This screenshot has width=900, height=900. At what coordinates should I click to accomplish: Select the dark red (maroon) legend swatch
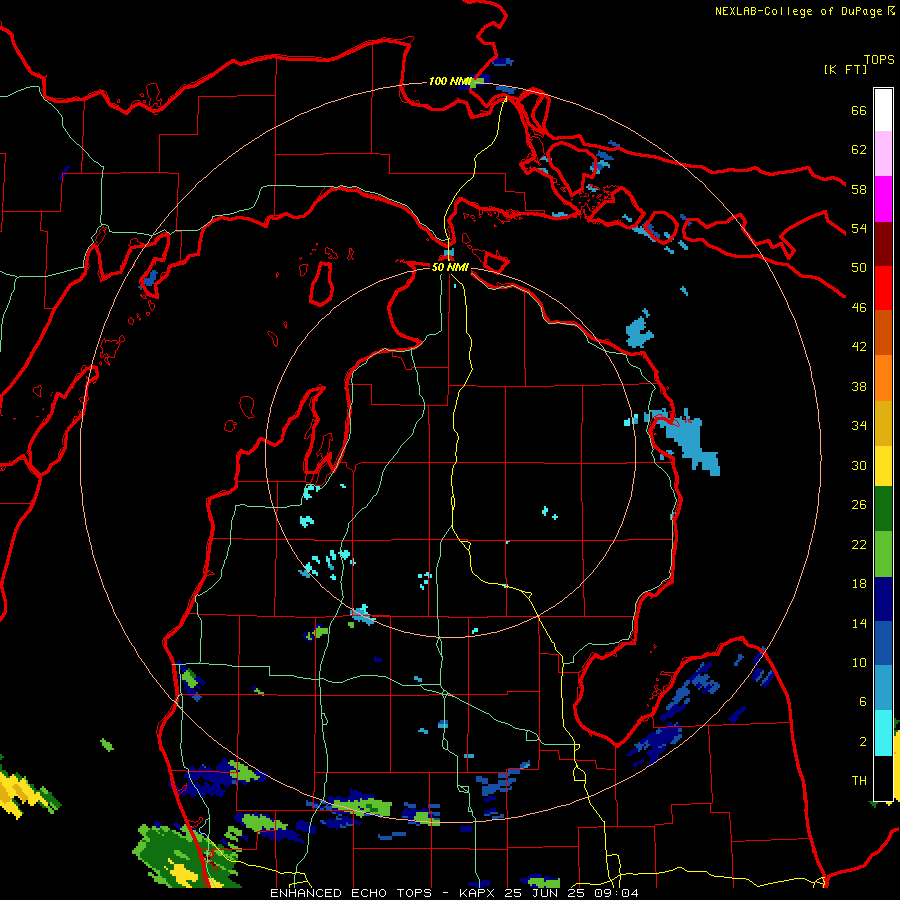coord(883,244)
